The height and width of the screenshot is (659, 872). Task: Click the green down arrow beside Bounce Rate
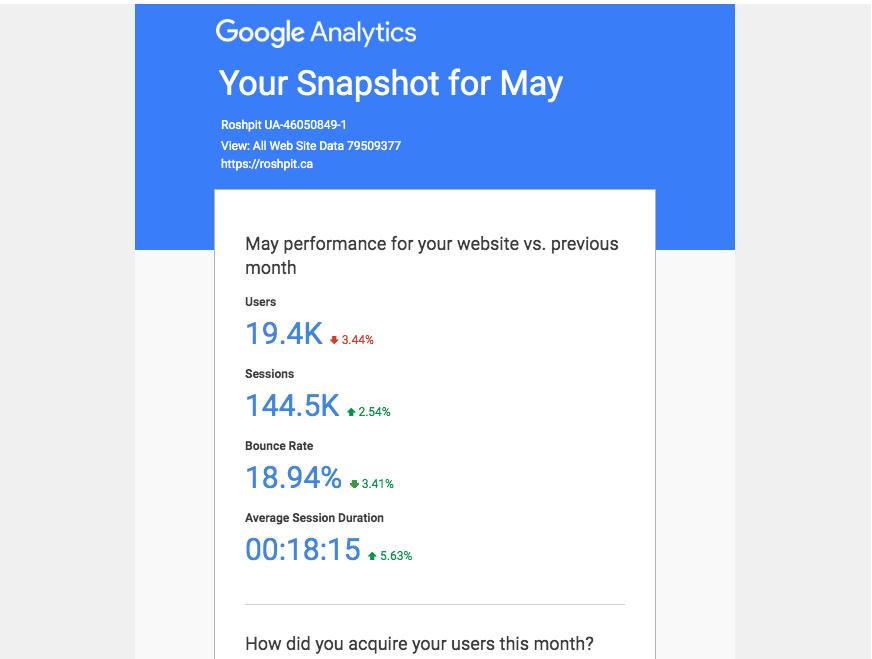click(x=354, y=484)
